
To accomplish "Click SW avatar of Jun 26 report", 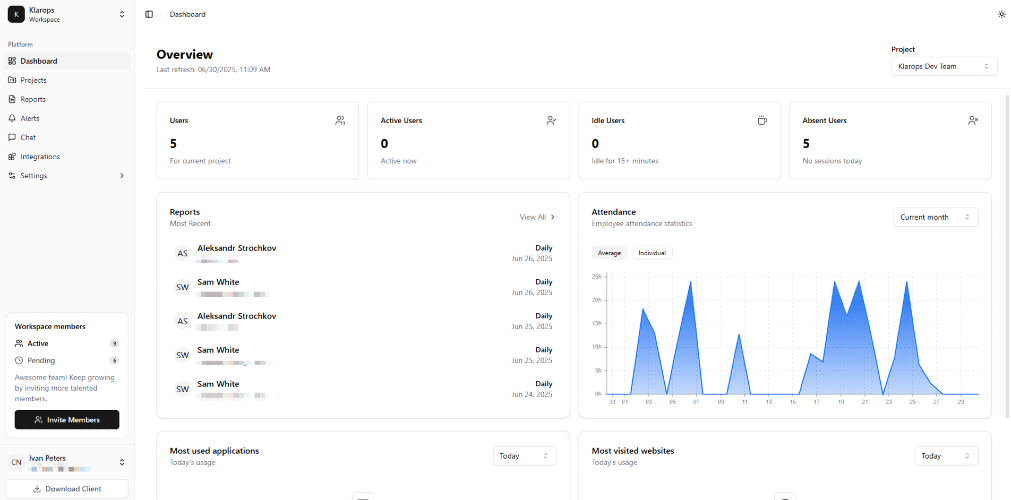I will click(x=182, y=287).
